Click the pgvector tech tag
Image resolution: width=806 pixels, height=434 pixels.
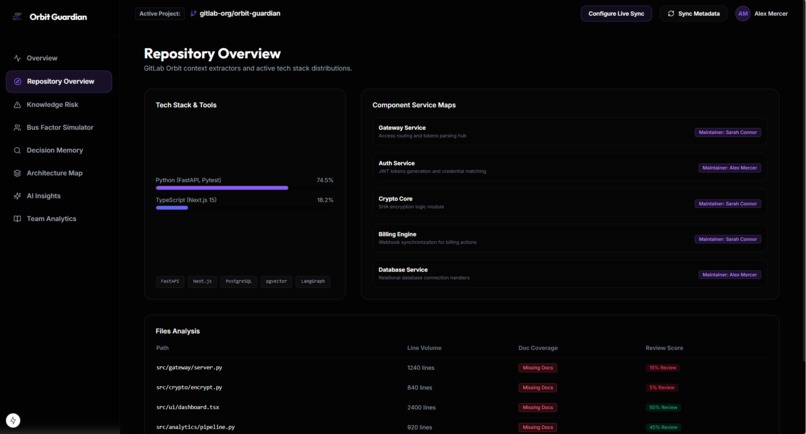(276, 281)
